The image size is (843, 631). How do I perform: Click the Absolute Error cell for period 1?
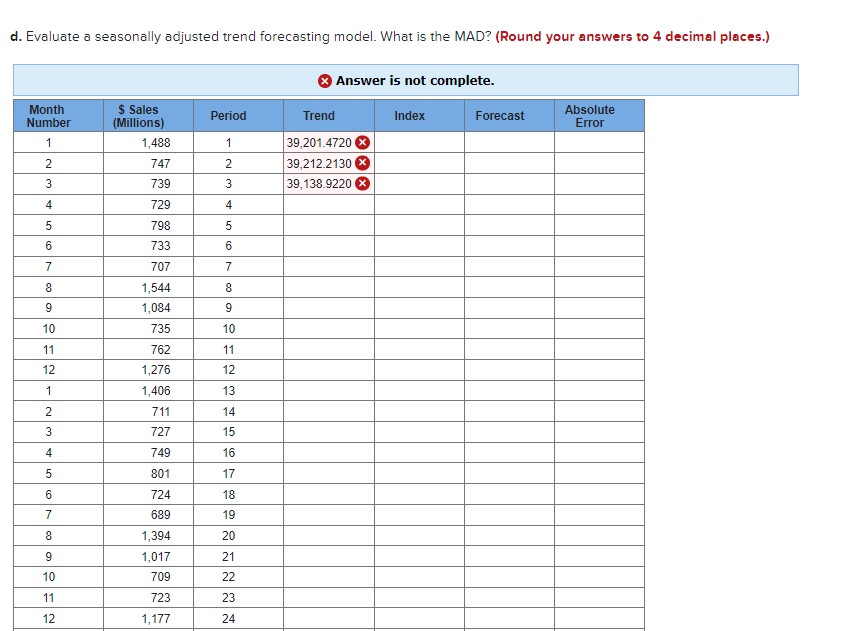click(x=599, y=142)
